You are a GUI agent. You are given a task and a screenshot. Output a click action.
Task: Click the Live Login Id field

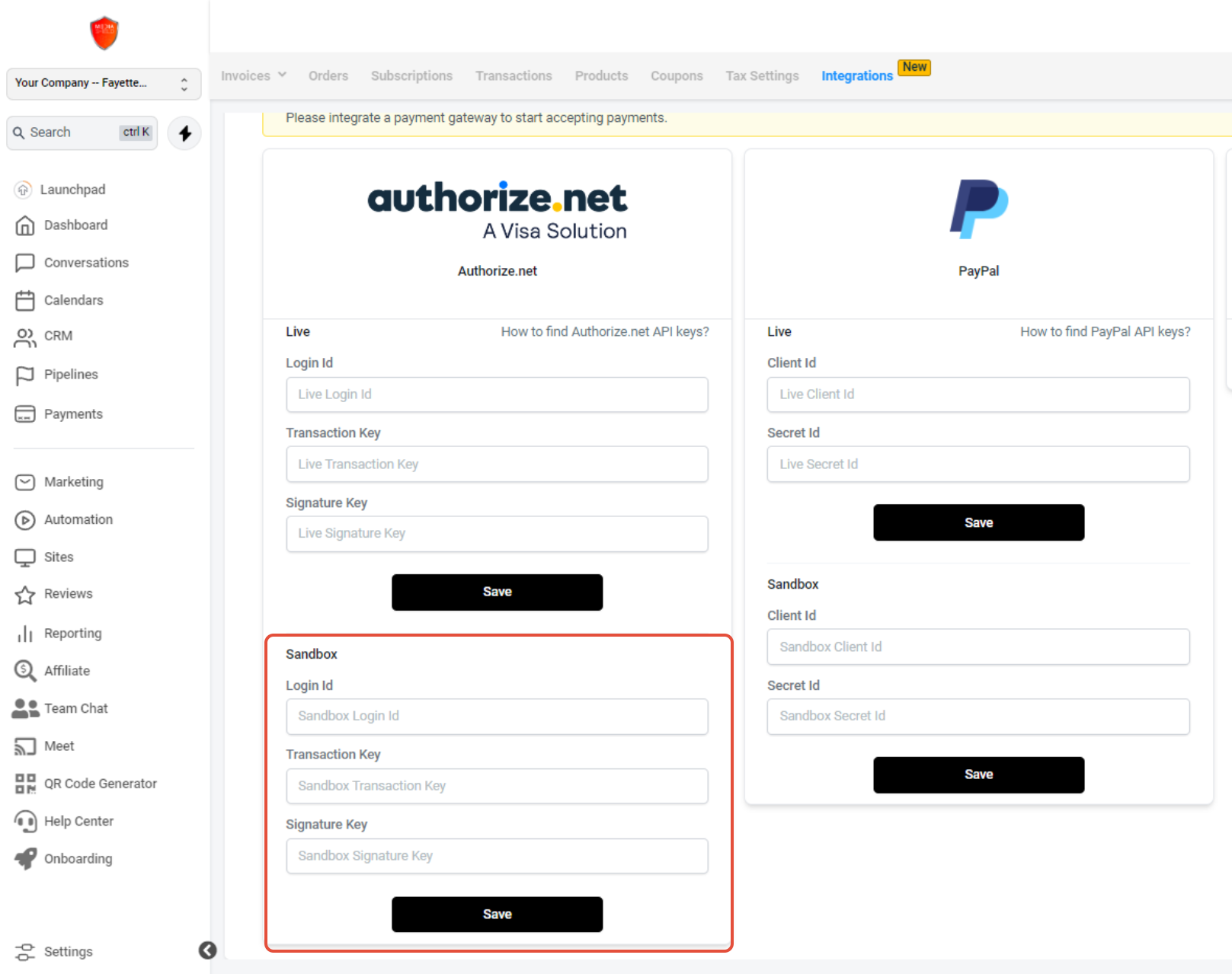[x=498, y=395]
